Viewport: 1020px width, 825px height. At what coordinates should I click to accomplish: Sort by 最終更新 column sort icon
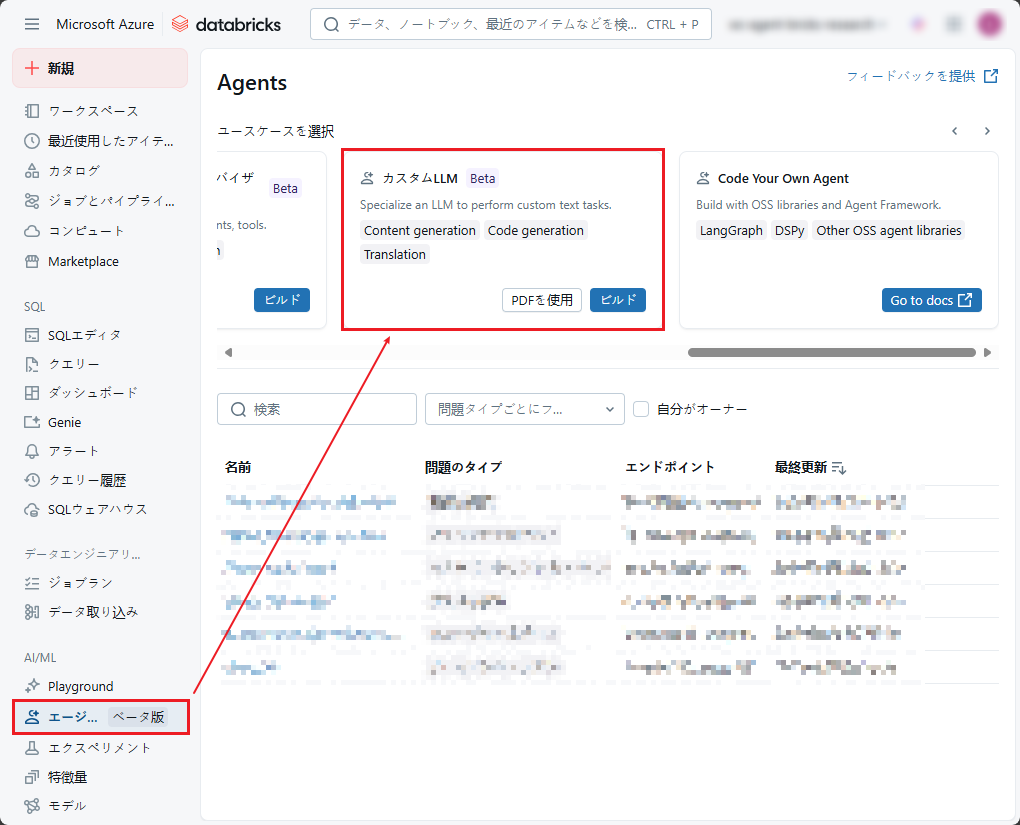[x=839, y=467]
